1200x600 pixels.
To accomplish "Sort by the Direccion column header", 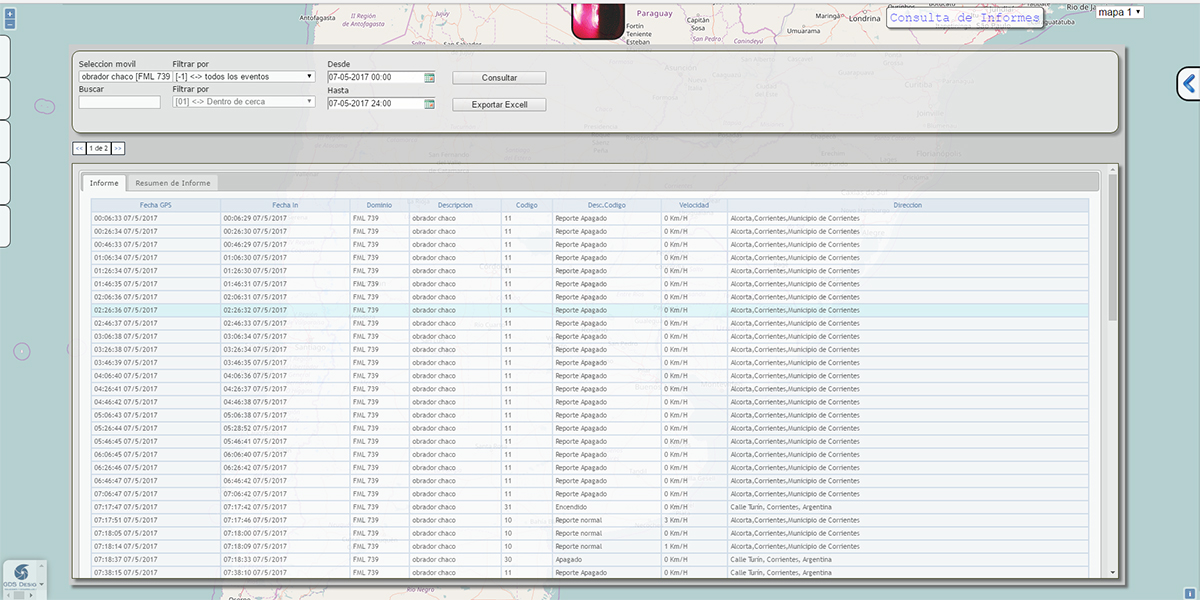I will [908, 205].
